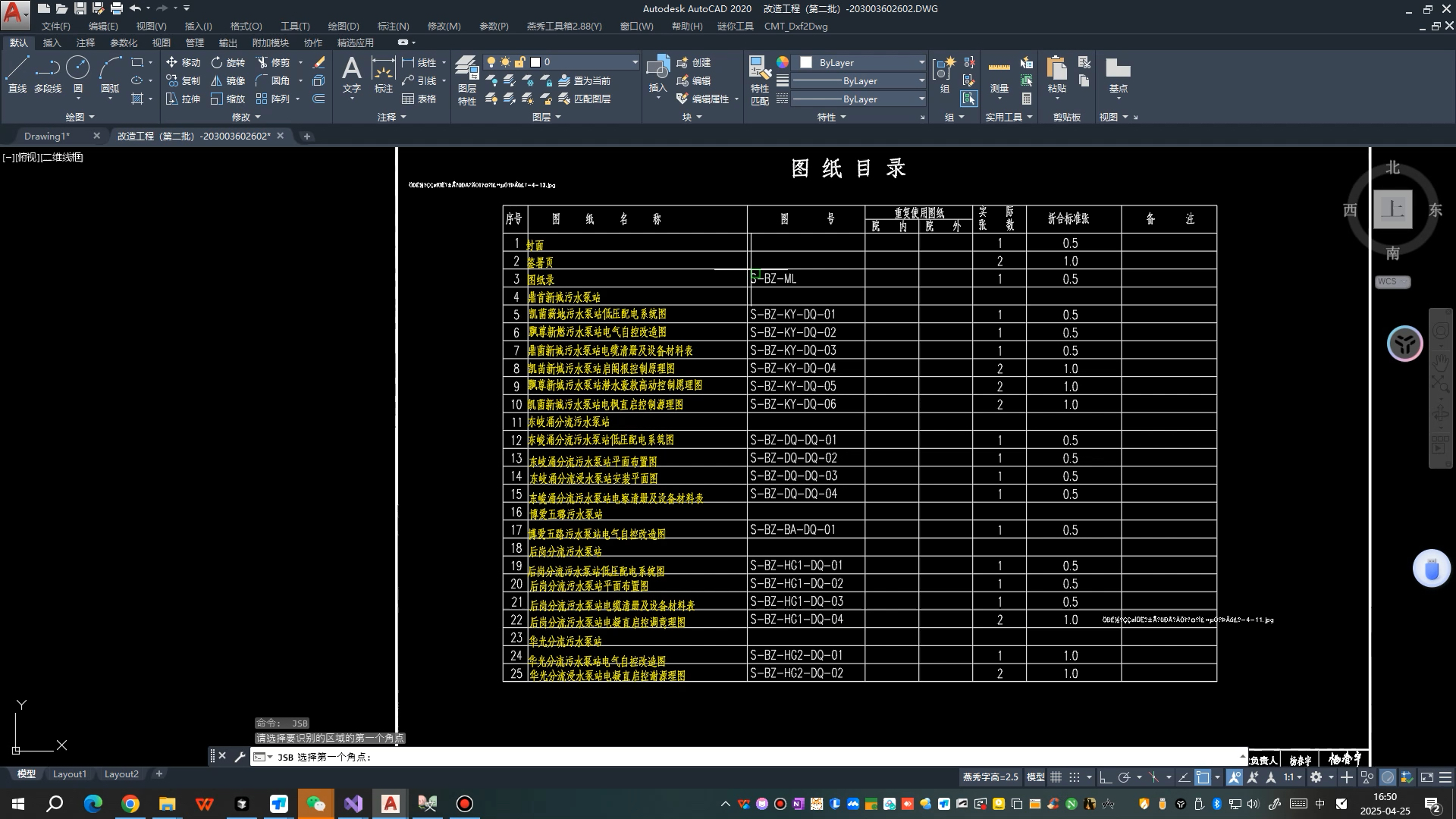Open WeChat from the Windows taskbar
This screenshot has width=1456, height=819.
[315, 804]
